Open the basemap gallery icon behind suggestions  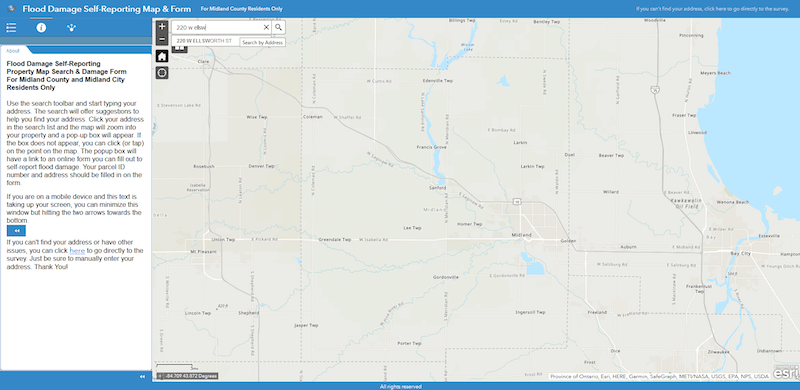pyautogui.click(x=180, y=49)
